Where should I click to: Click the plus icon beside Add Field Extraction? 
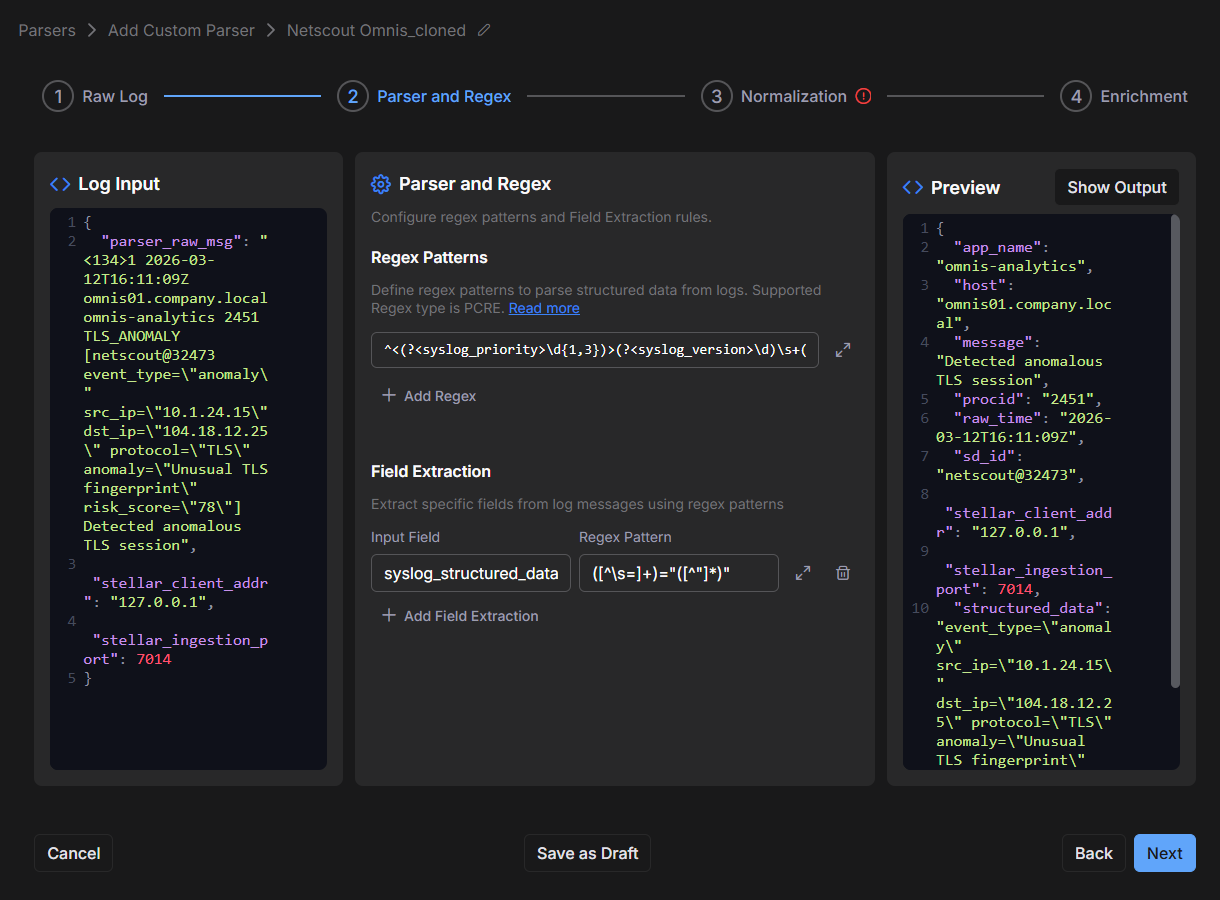[x=389, y=616]
